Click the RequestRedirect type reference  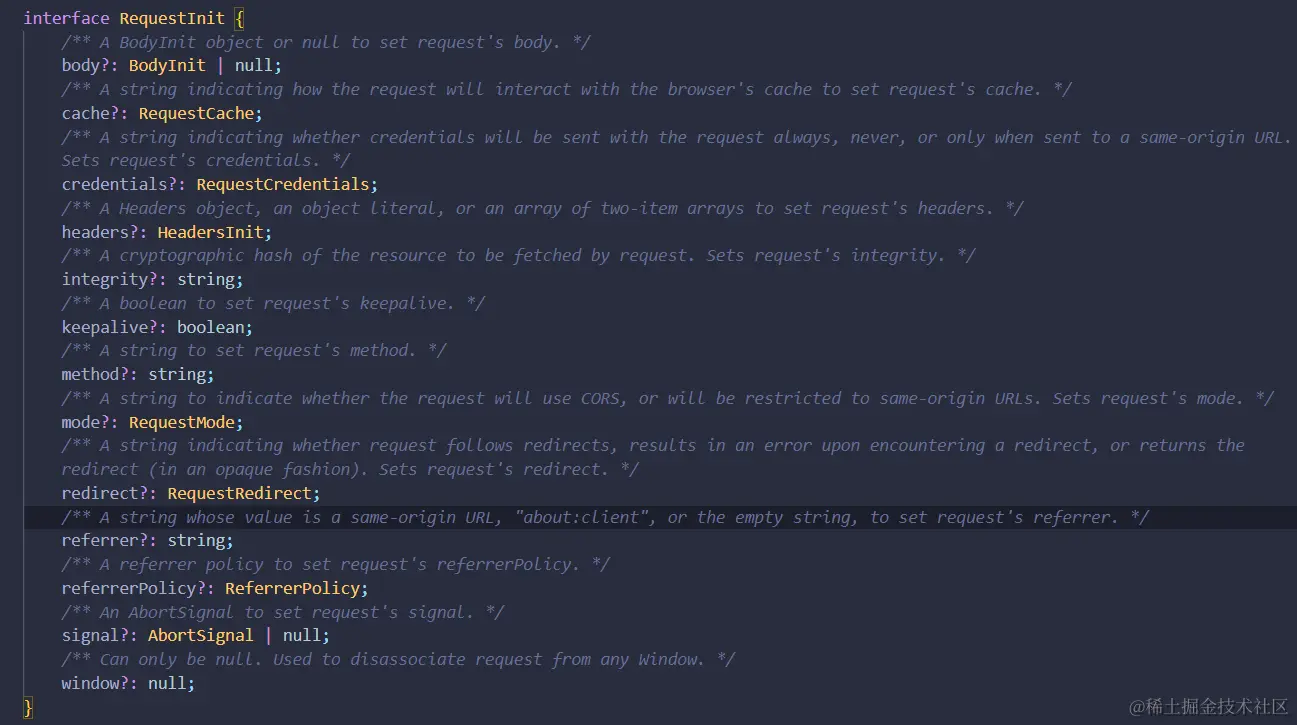tap(239, 493)
